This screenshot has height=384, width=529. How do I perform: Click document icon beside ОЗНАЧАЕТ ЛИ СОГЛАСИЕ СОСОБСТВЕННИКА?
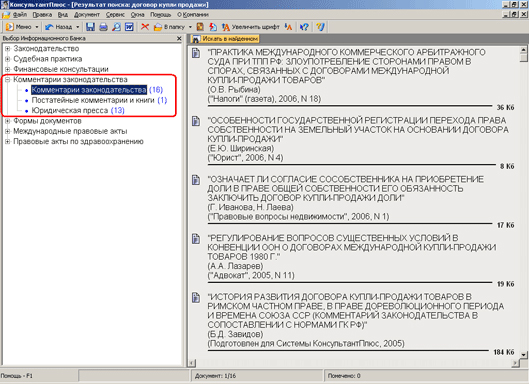pos(196,180)
